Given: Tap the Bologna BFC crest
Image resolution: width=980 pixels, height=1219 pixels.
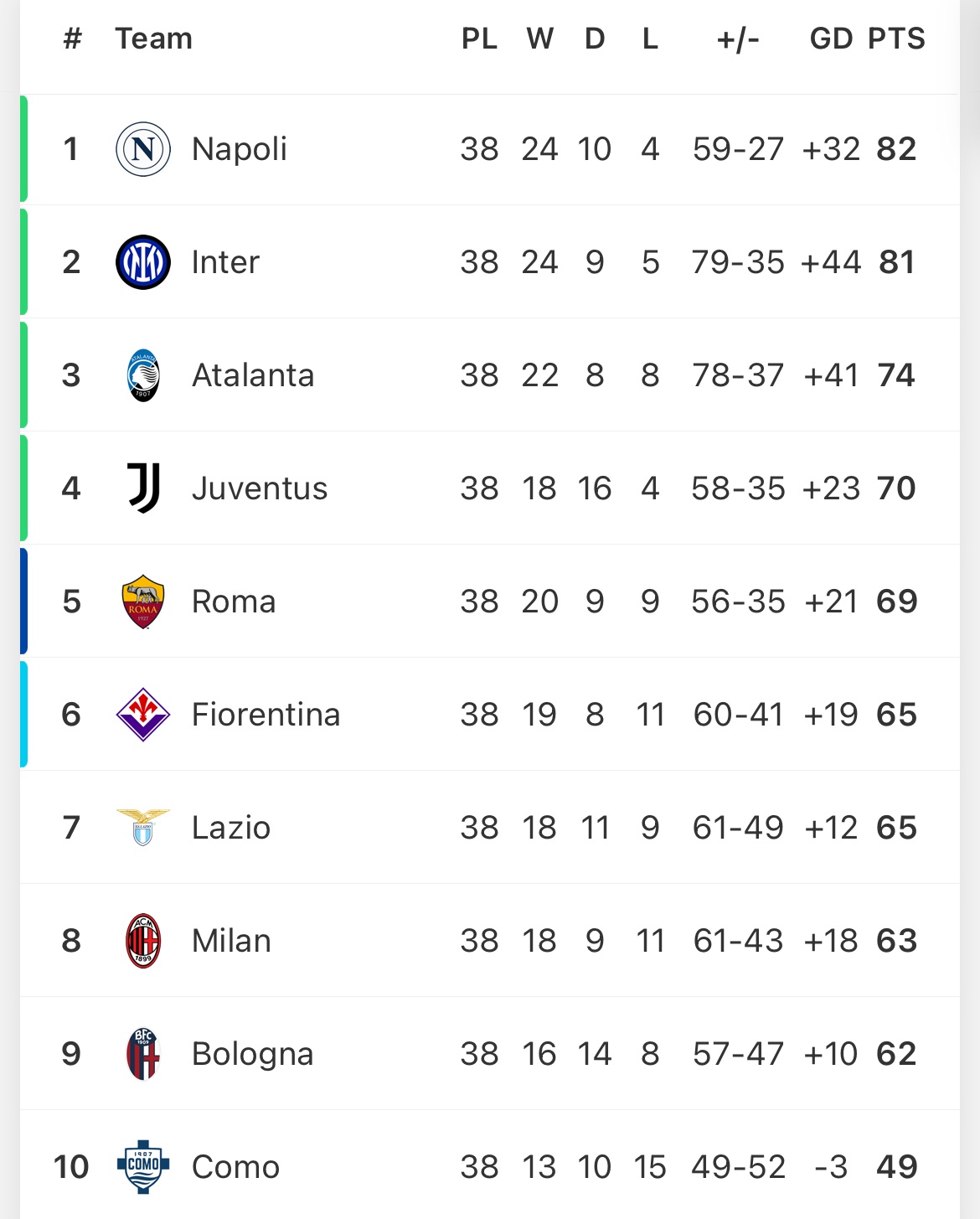Looking at the screenshot, I should (x=143, y=1054).
